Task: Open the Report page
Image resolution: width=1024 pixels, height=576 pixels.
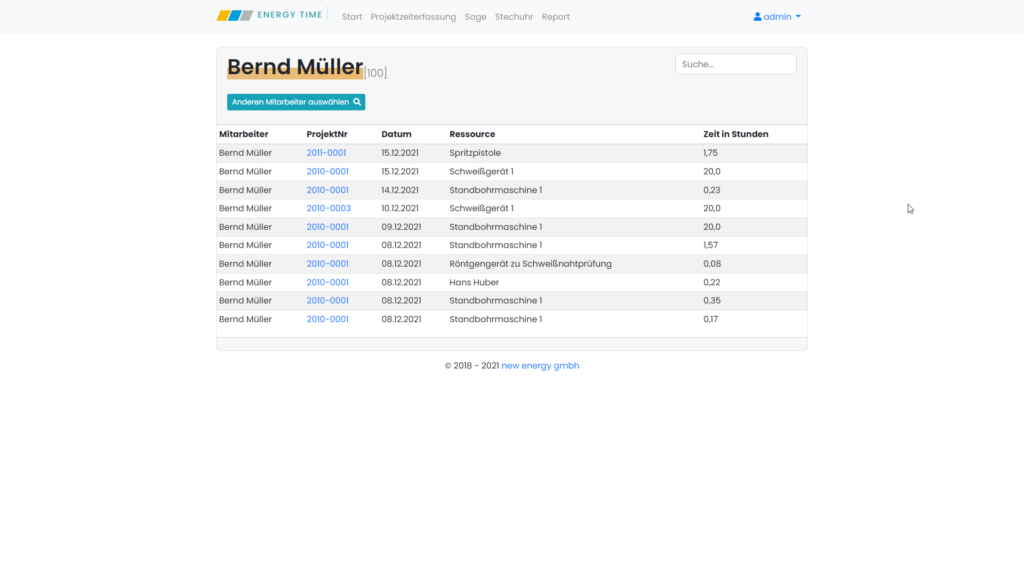Action: tap(556, 17)
